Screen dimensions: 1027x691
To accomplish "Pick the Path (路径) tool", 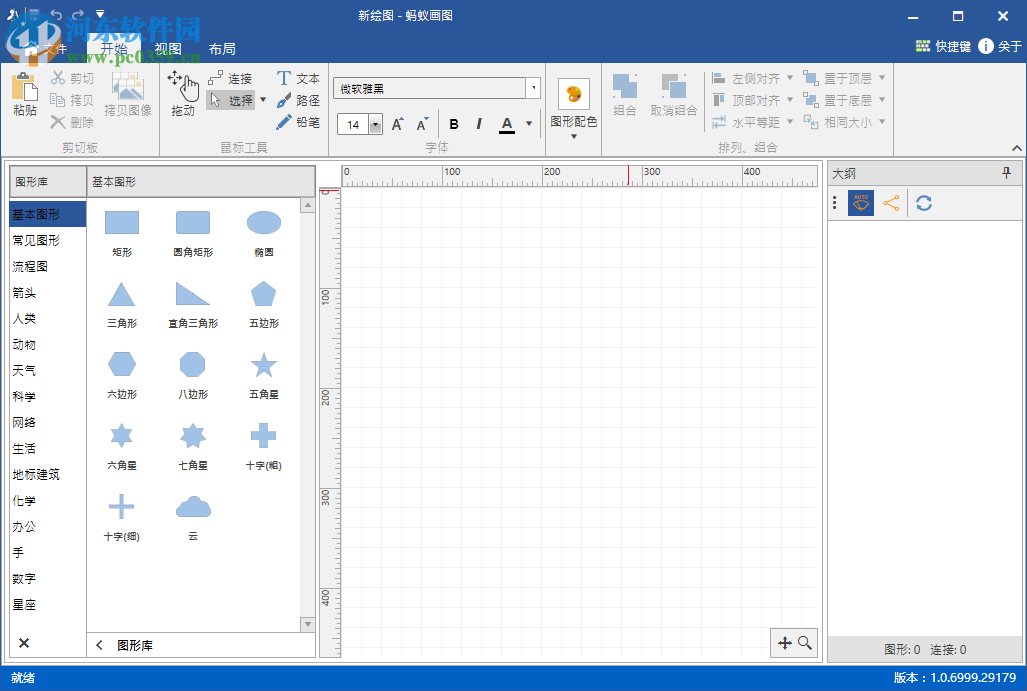I will click(298, 100).
